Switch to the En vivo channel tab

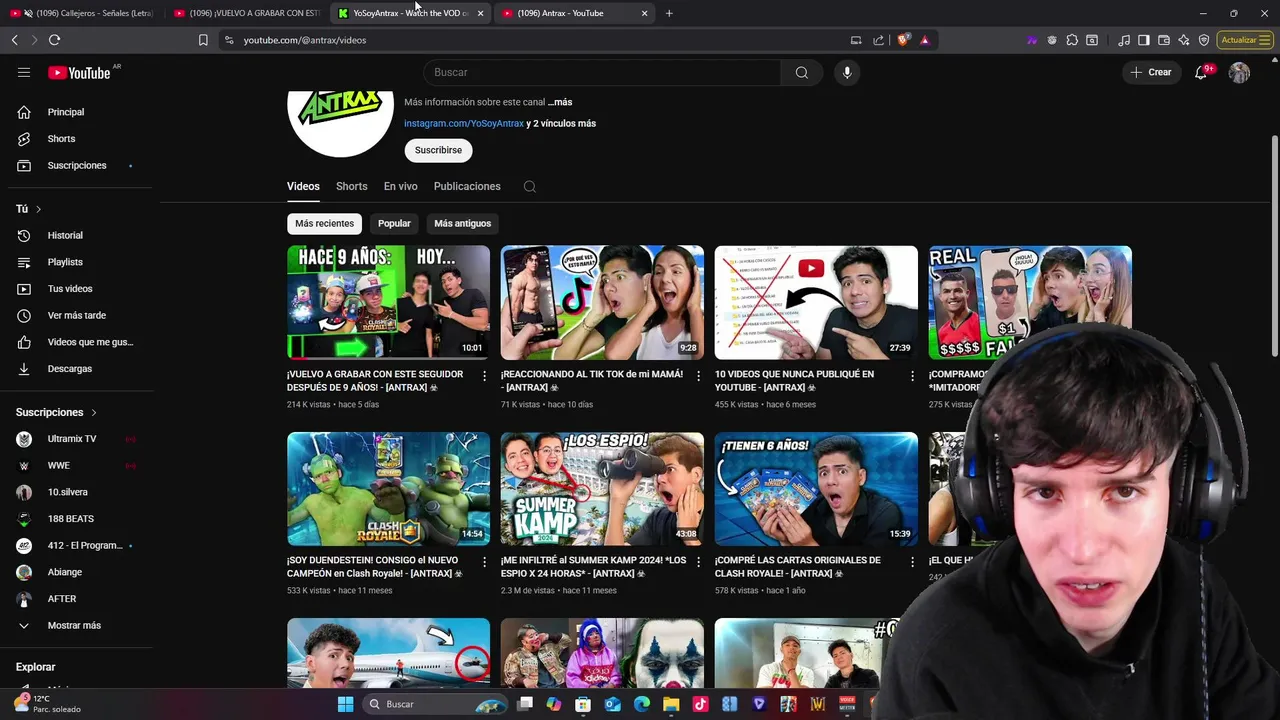[x=400, y=186]
